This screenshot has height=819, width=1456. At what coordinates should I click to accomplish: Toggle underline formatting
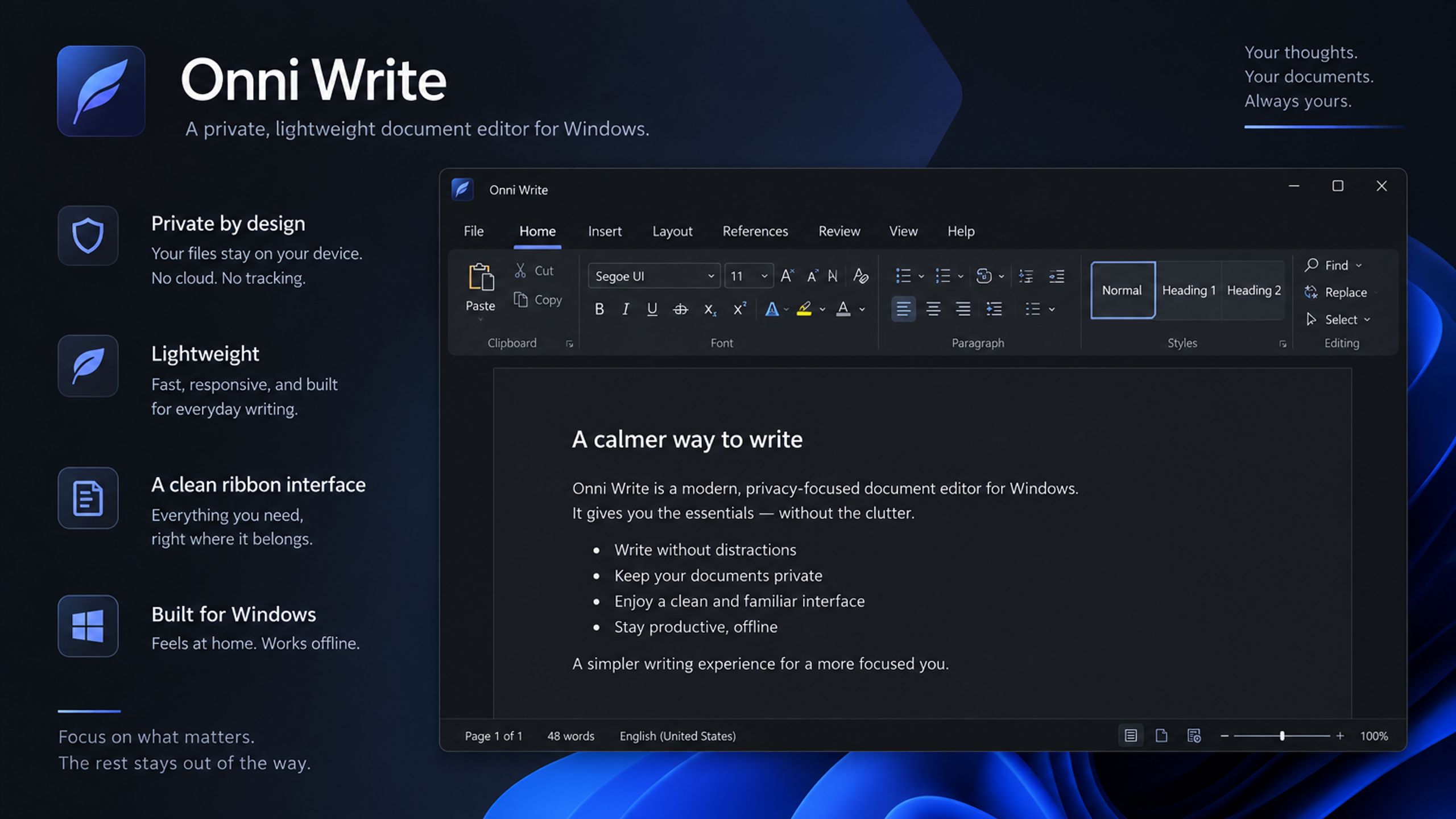[x=652, y=309]
